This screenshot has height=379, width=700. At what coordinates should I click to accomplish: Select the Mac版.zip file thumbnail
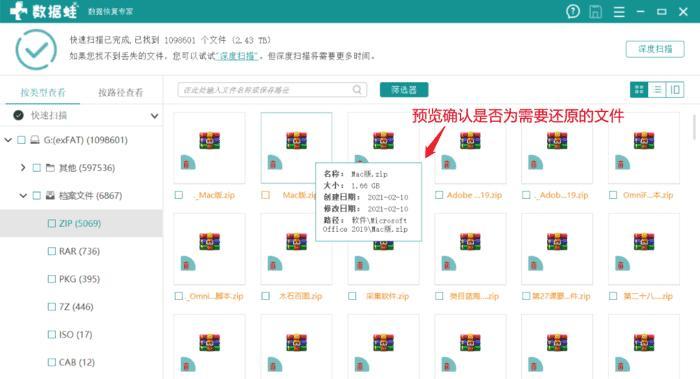pyautogui.click(x=296, y=148)
